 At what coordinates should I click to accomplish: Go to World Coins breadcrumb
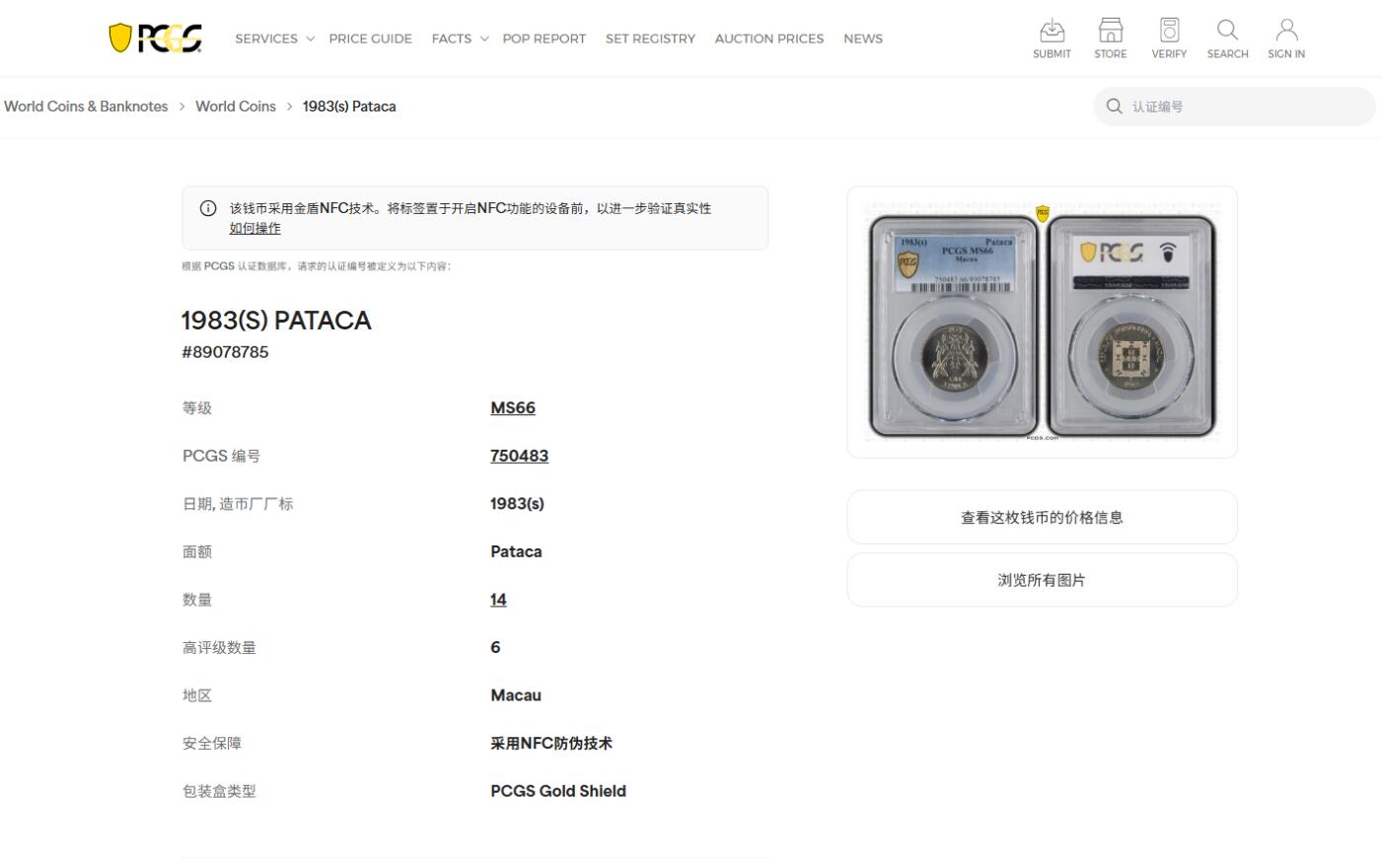(x=236, y=107)
